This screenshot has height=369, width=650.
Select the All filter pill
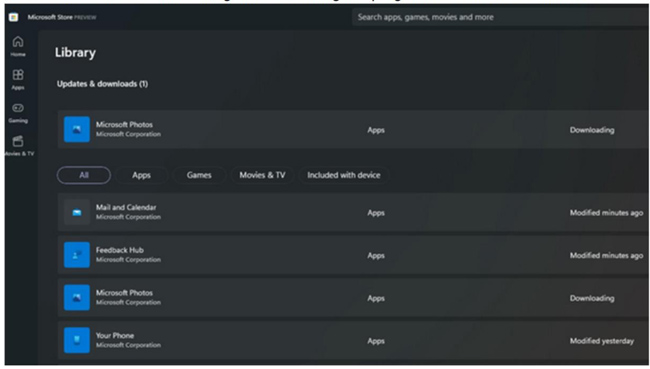(x=84, y=175)
